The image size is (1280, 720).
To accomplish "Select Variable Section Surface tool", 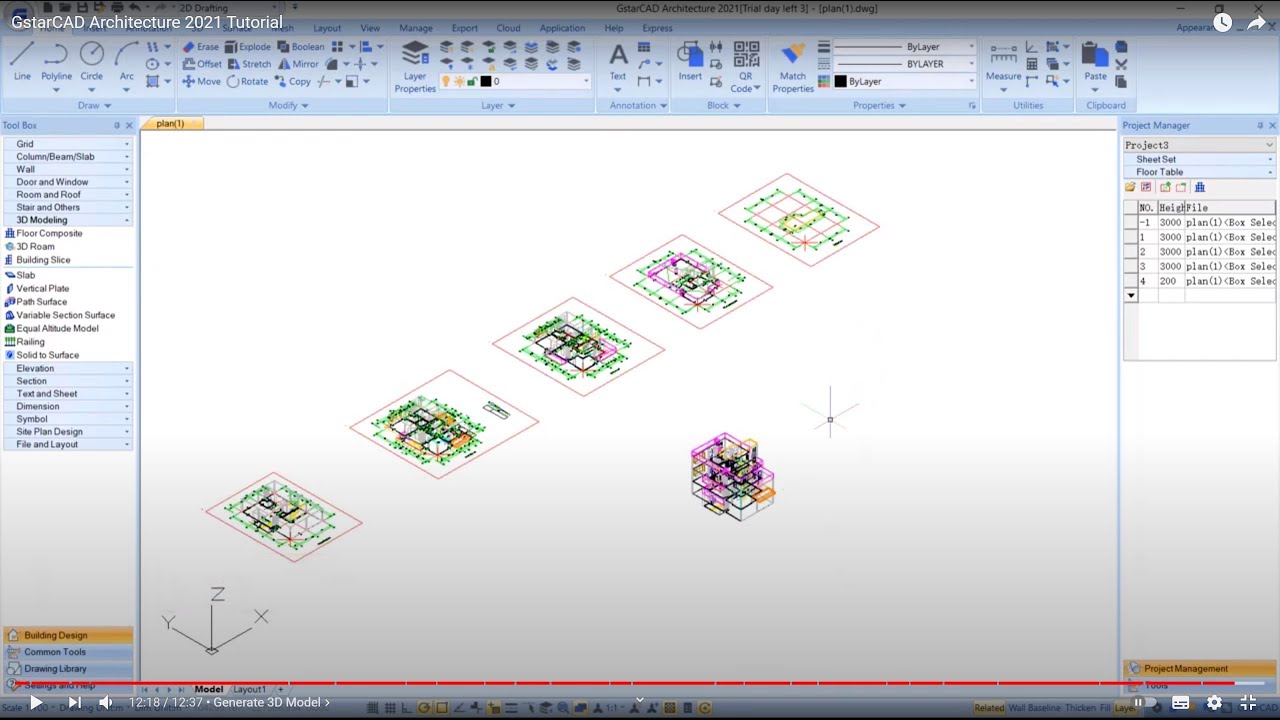I will [x=60, y=315].
